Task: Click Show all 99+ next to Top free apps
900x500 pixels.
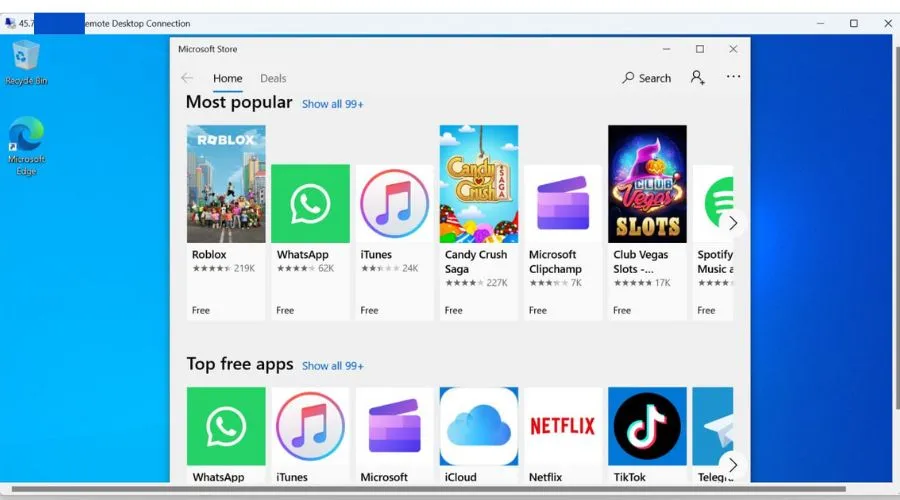Action: pyautogui.click(x=333, y=366)
